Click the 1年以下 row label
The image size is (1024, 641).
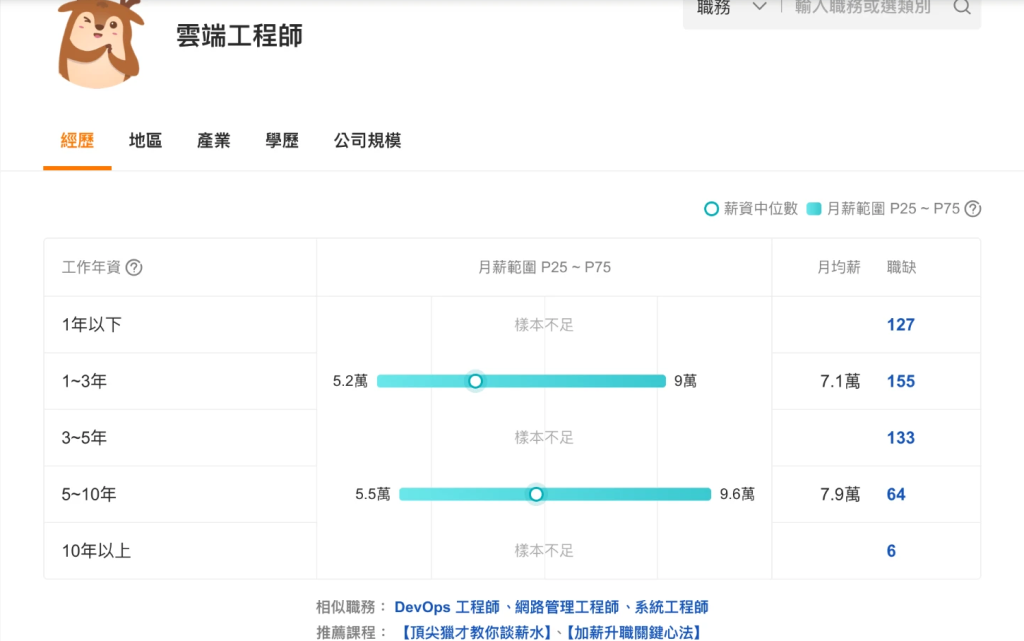tap(91, 324)
